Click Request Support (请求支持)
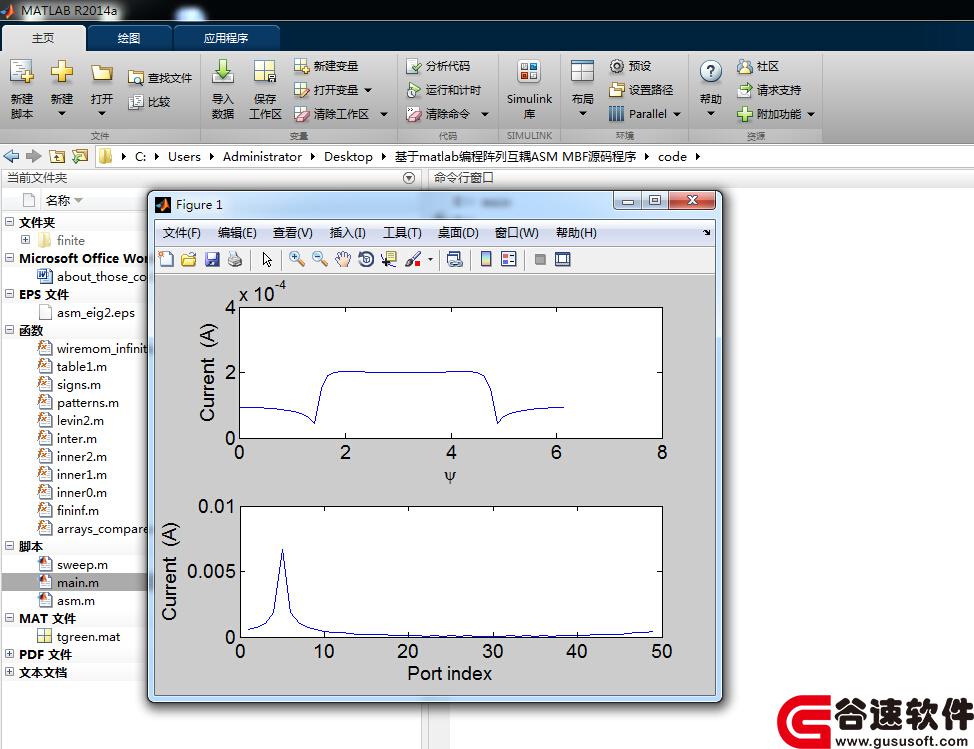The height and width of the screenshot is (749, 974). (769, 90)
